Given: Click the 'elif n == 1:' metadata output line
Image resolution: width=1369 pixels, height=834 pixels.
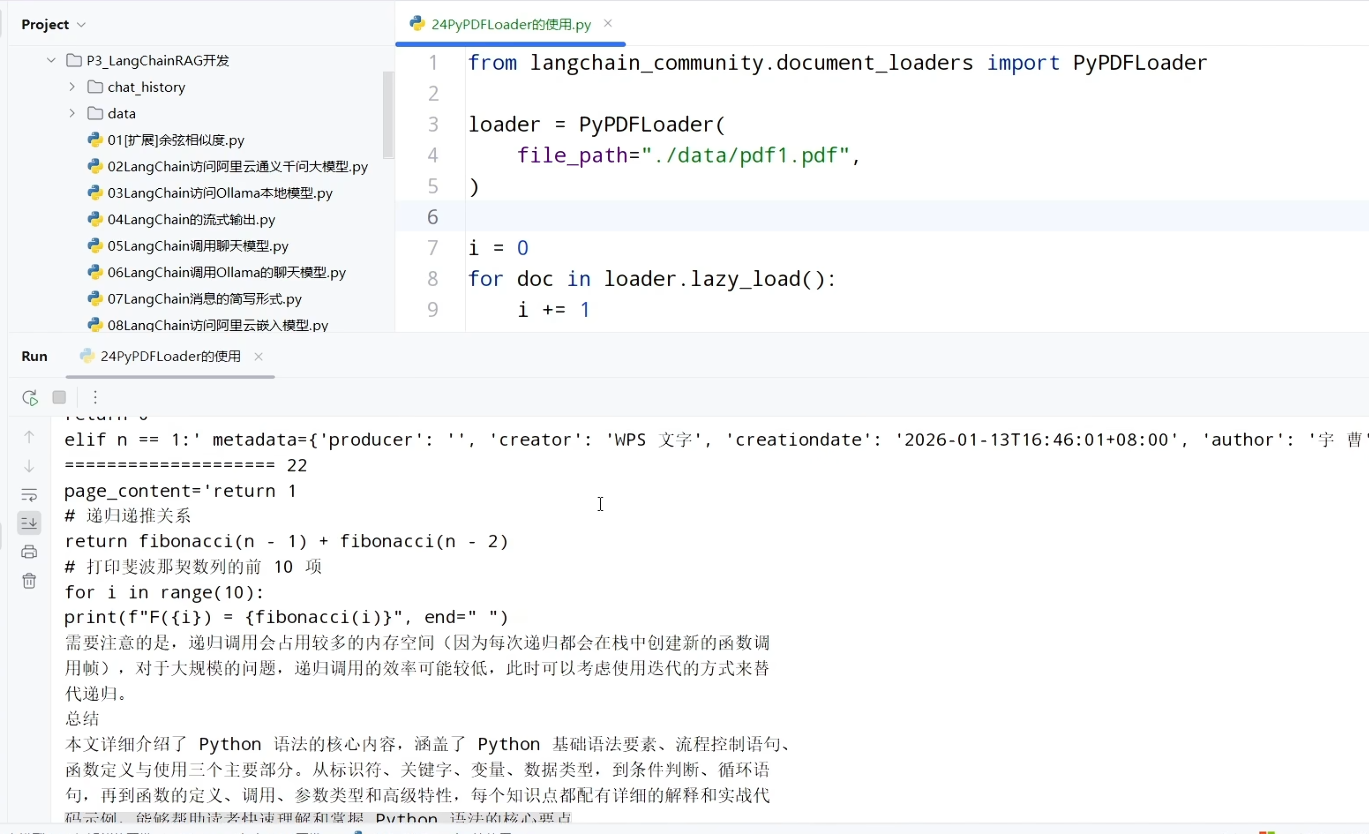Looking at the screenshot, I should click(716, 440).
